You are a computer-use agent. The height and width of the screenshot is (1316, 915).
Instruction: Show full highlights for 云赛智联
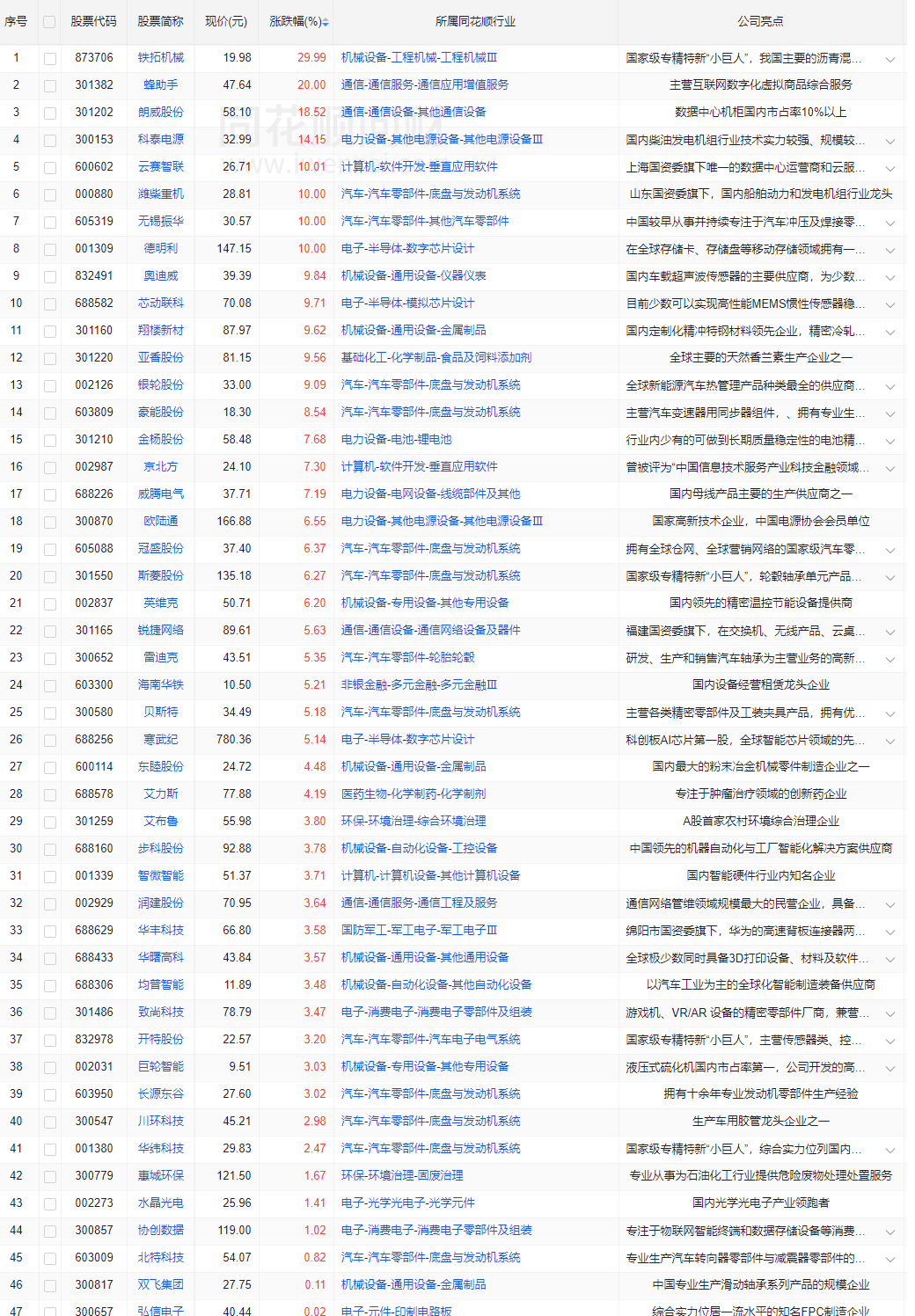[890, 168]
